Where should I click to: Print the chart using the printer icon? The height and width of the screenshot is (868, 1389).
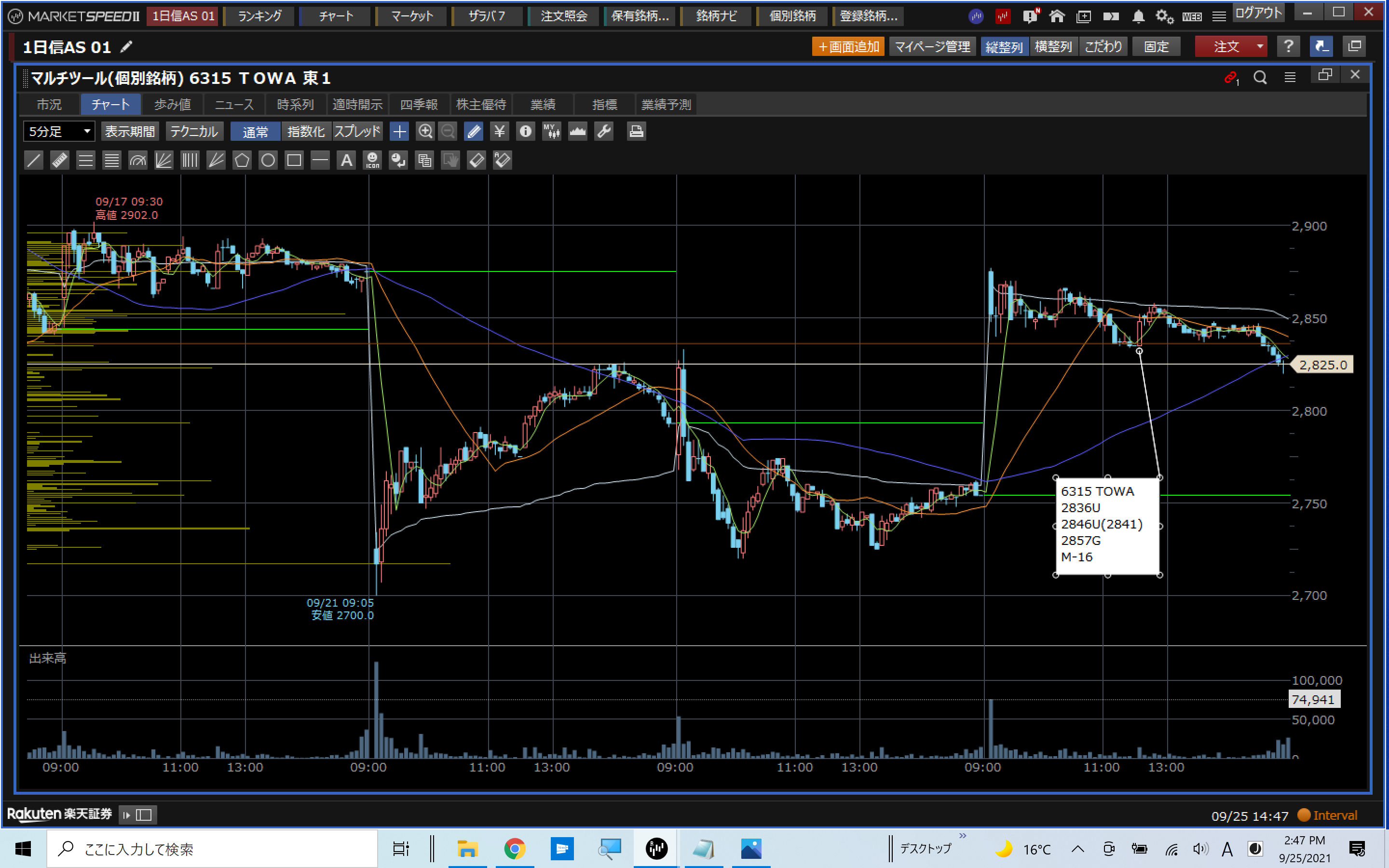(x=636, y=132)
